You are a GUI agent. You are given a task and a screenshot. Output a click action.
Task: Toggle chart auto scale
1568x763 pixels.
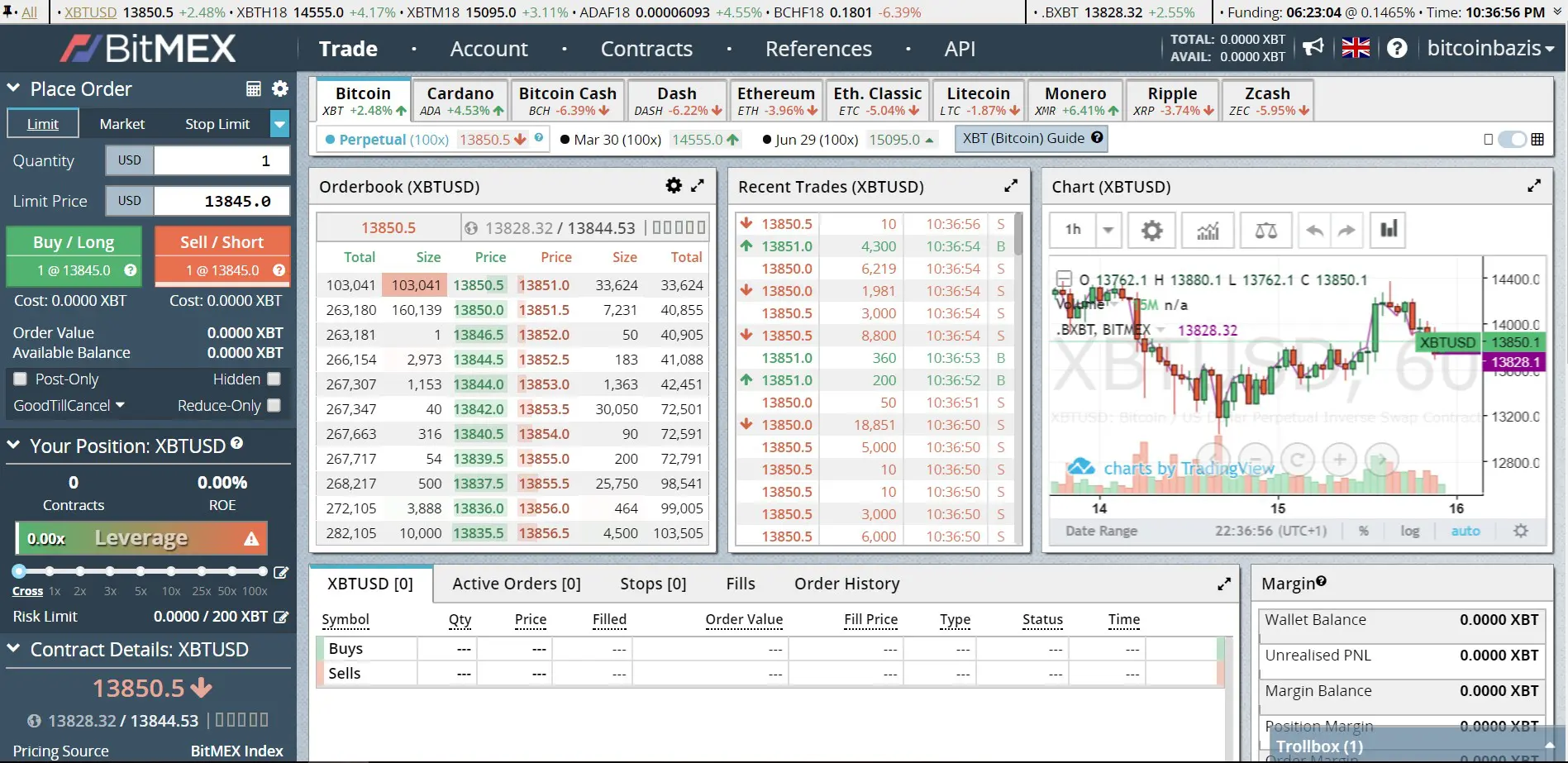tap(1466, 531)
